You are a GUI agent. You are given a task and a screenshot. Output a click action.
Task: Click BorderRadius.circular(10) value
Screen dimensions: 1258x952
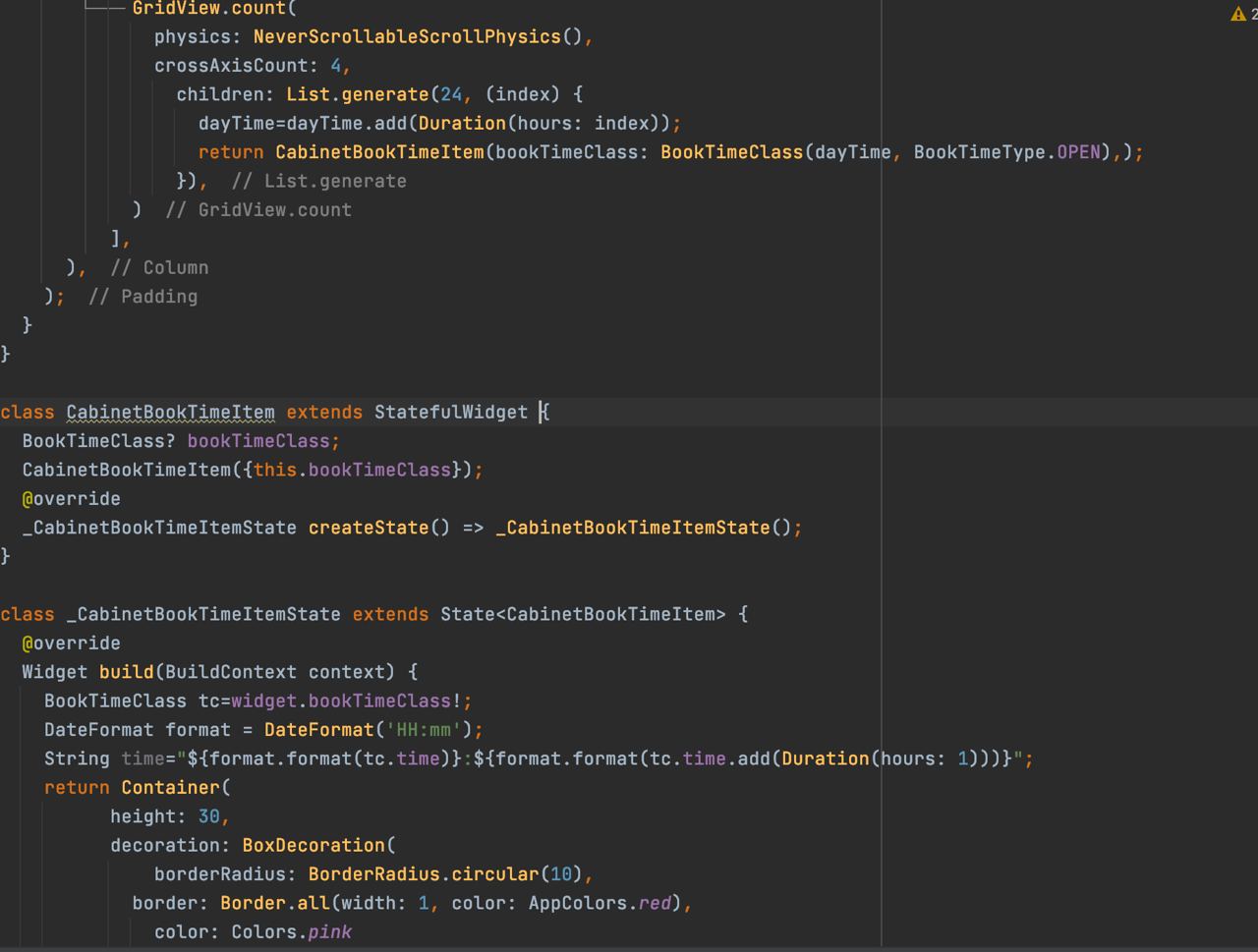[x=445, y=874]
